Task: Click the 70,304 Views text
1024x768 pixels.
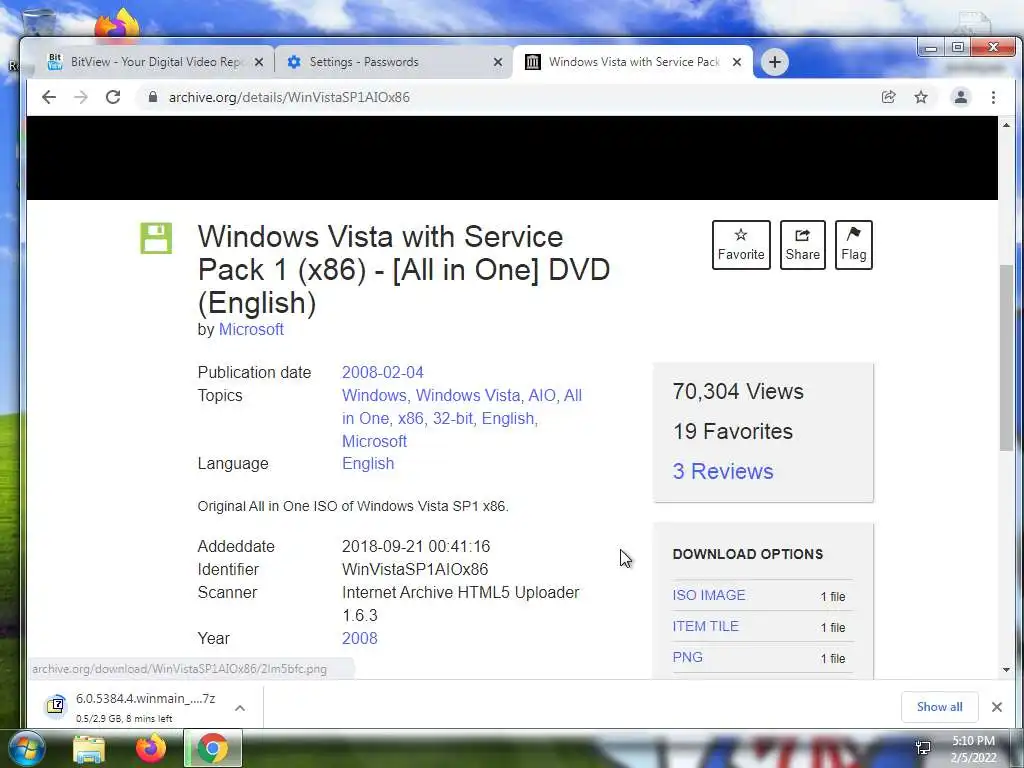Action: (738, 391)
